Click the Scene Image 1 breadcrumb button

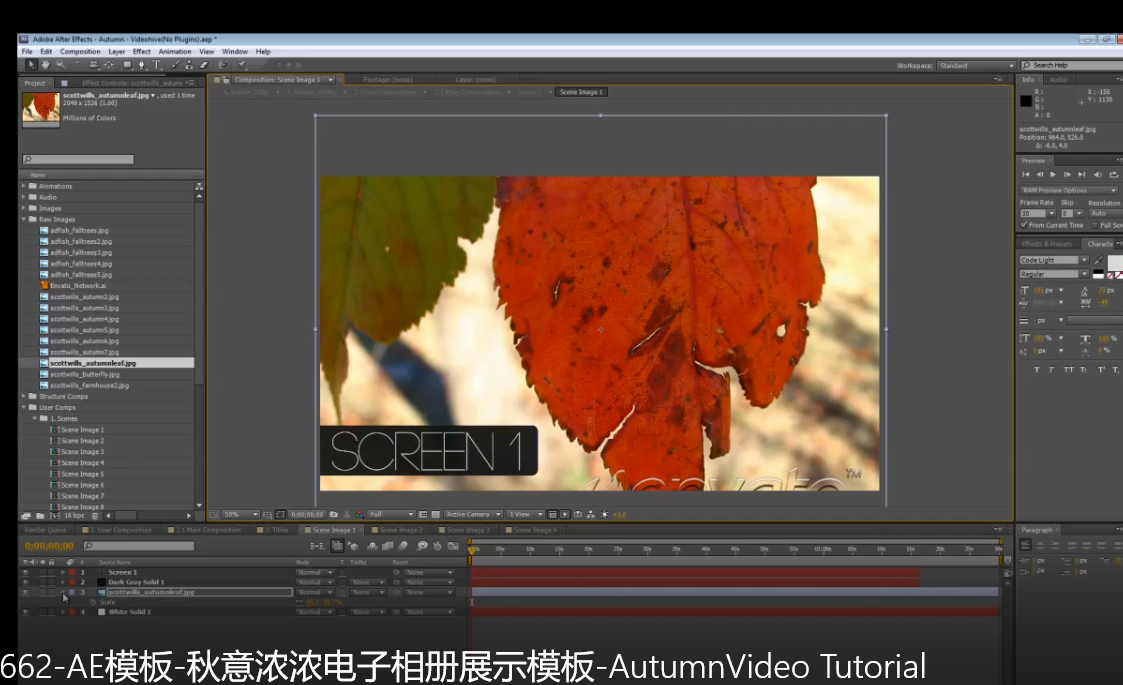581,92
